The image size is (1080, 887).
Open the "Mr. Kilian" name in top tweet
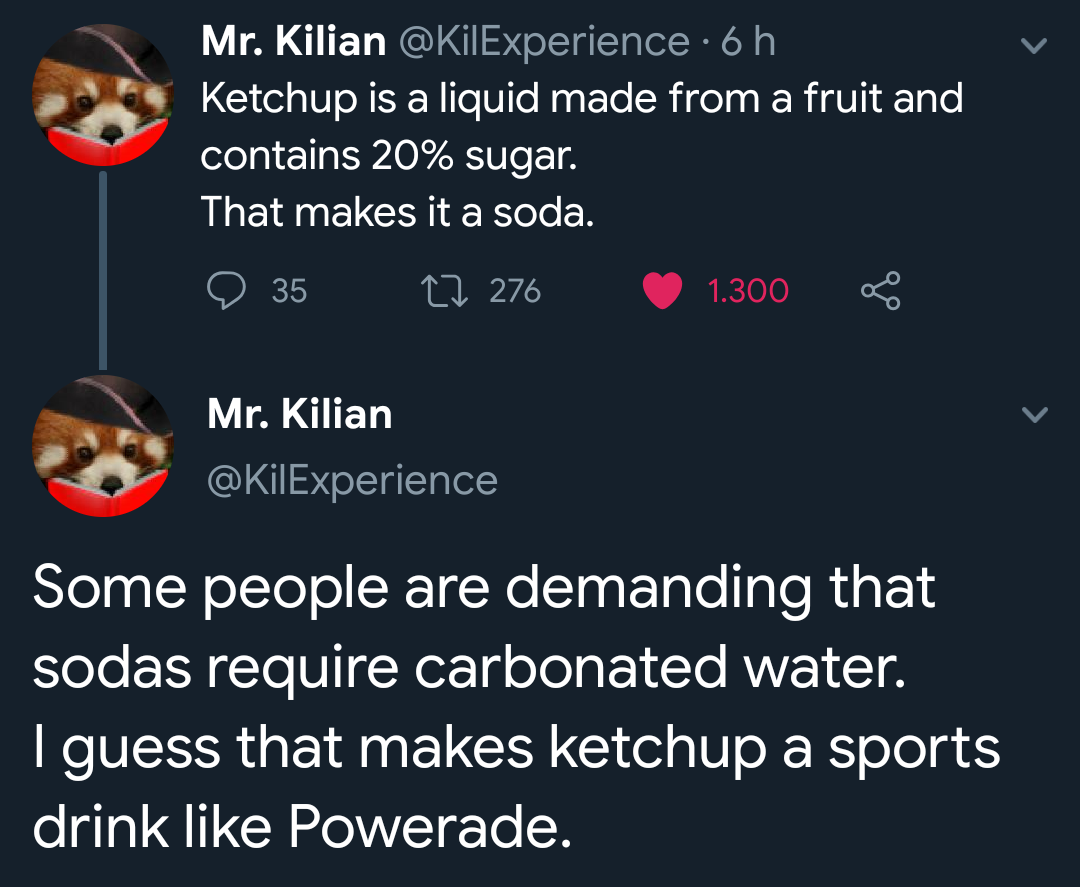[x=293, y=42]
